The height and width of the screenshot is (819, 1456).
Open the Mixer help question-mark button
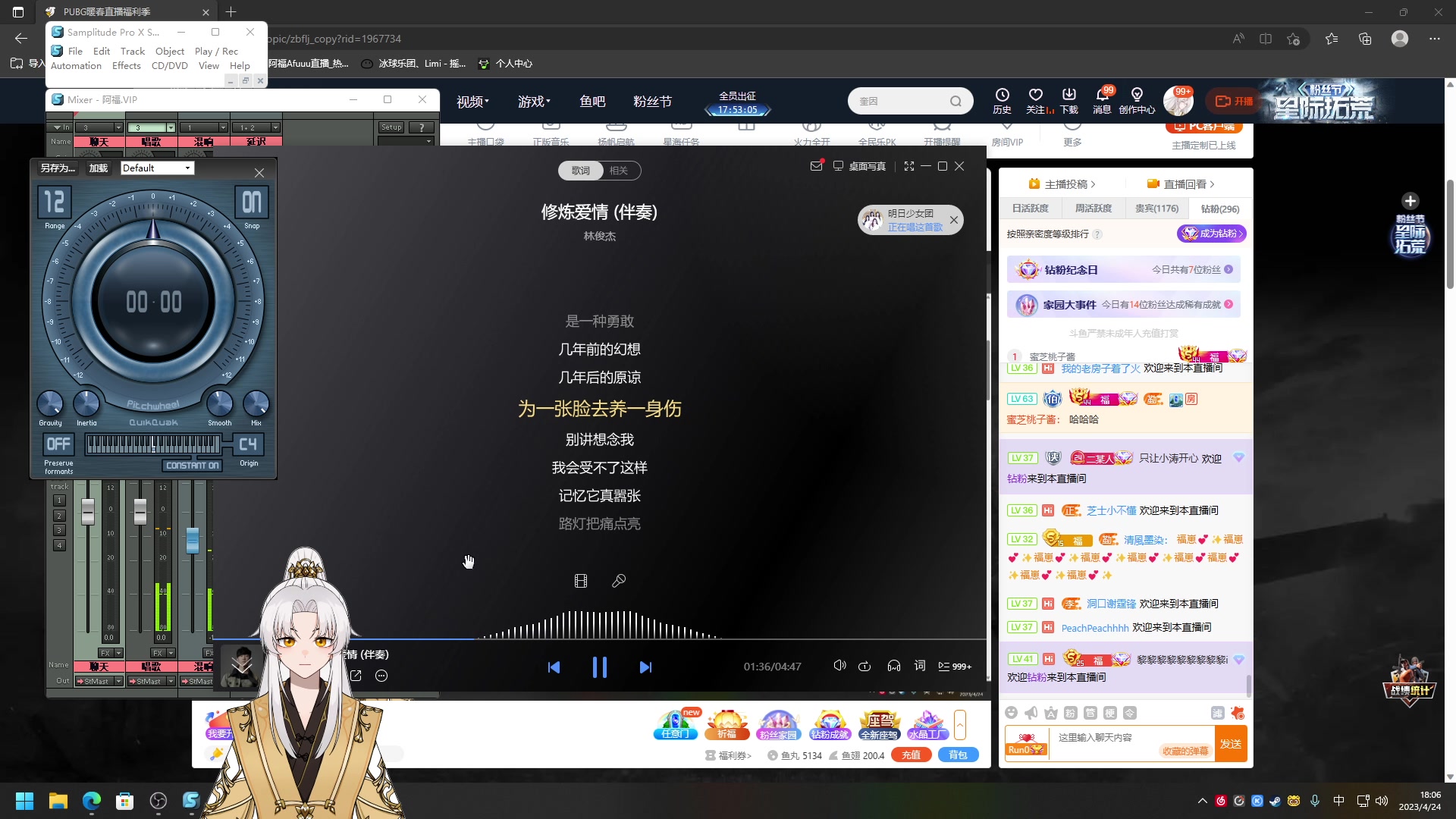click(422, 127)
